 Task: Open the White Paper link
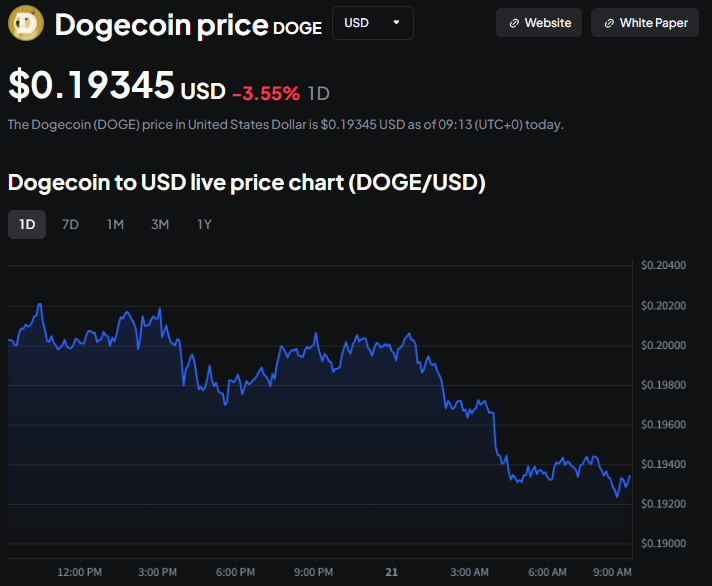tap(645, 22)
